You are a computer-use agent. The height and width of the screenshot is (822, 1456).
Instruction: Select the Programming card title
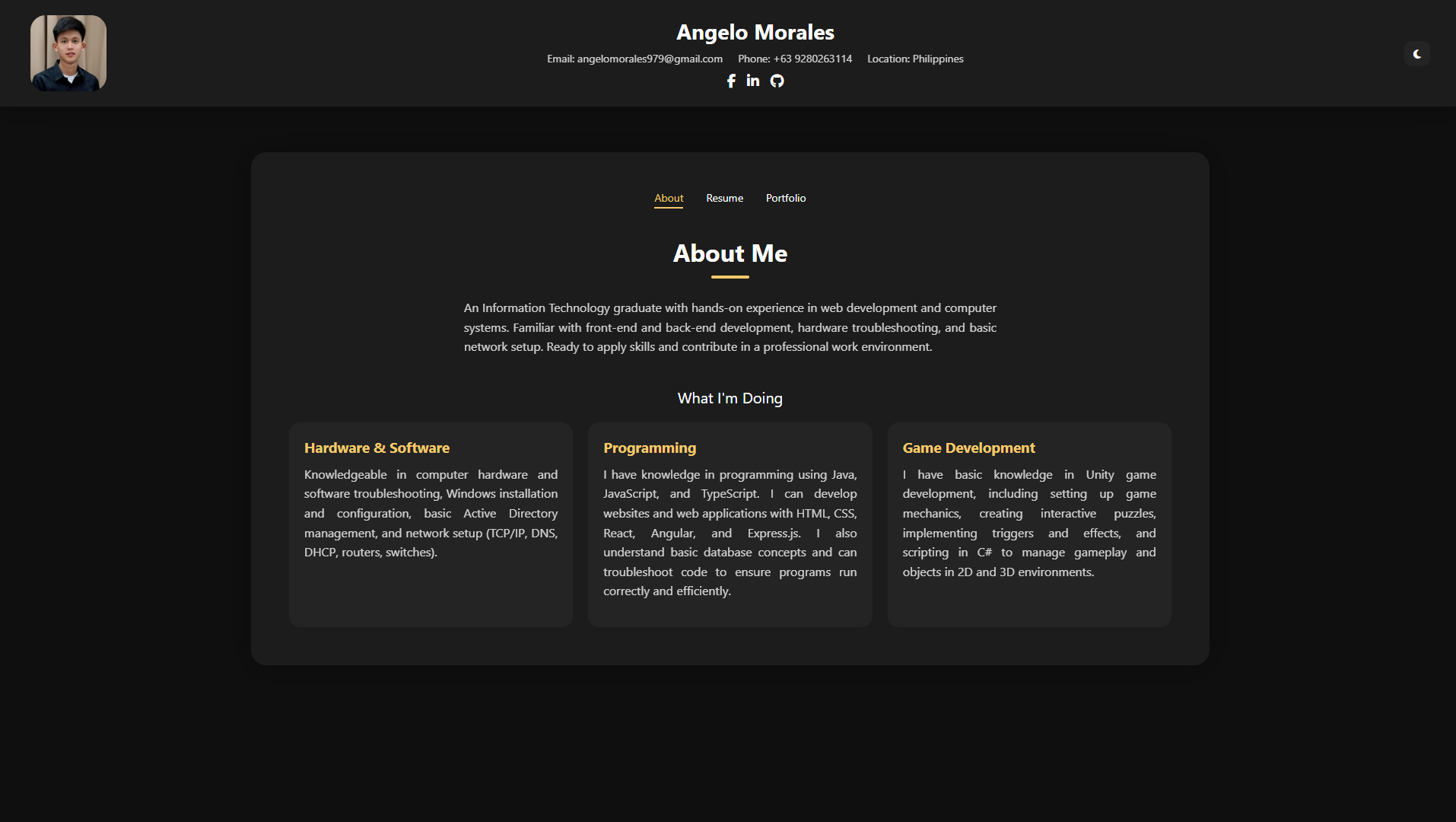tap(650, 448)
